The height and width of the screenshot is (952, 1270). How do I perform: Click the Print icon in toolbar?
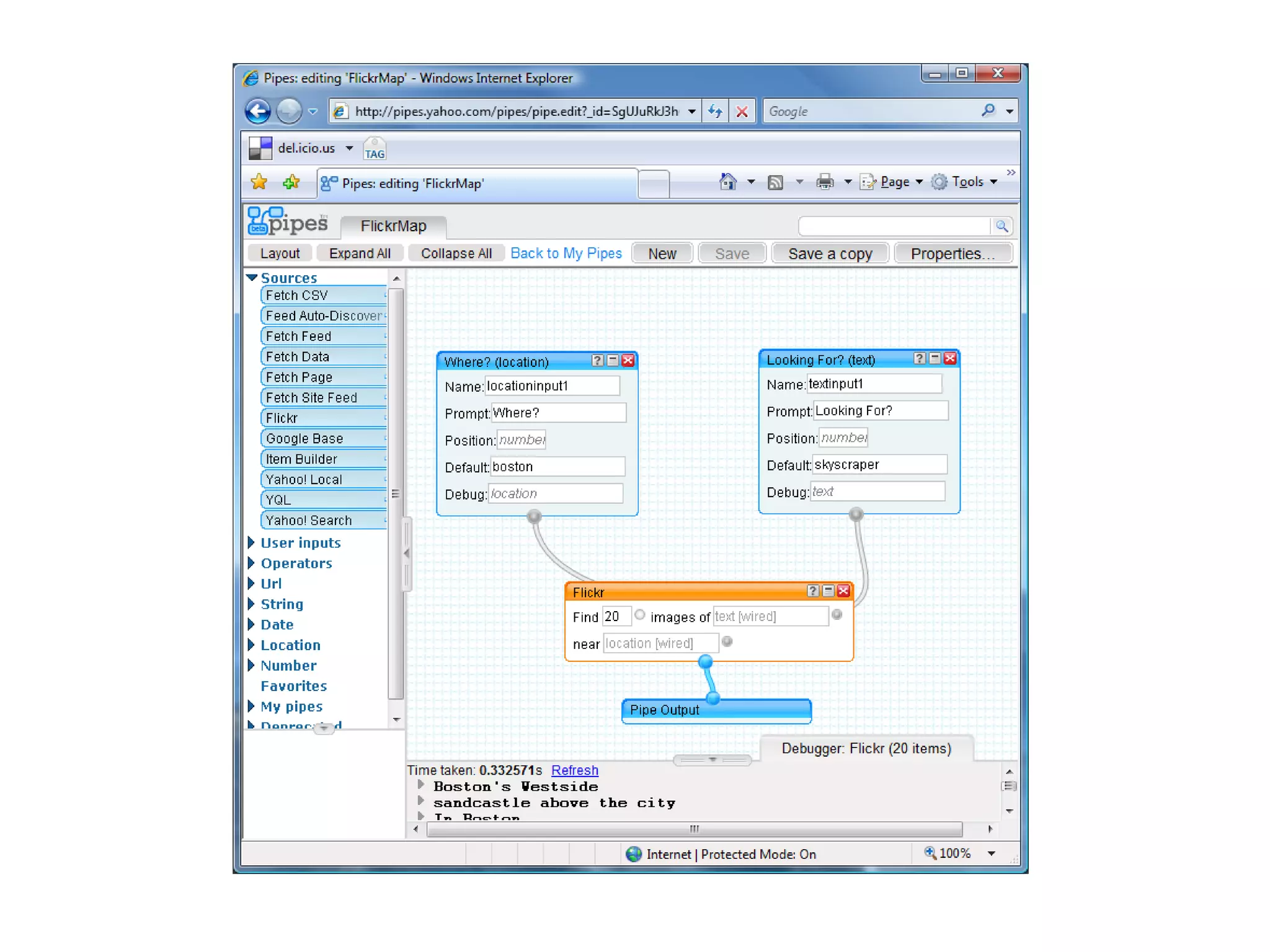(x=825, y=182)
